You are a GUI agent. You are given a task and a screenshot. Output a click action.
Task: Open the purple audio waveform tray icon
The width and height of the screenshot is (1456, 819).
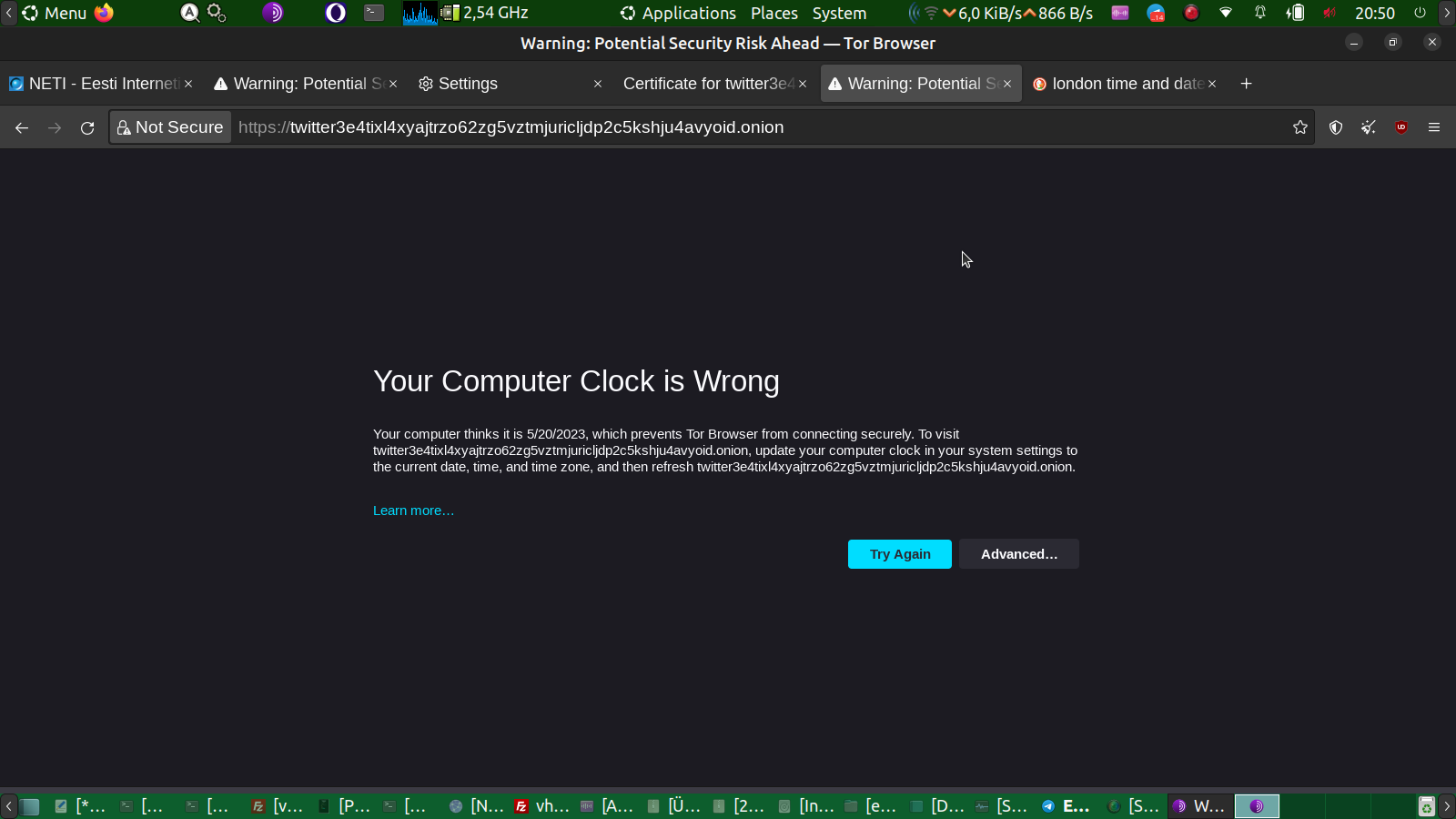1120,13
